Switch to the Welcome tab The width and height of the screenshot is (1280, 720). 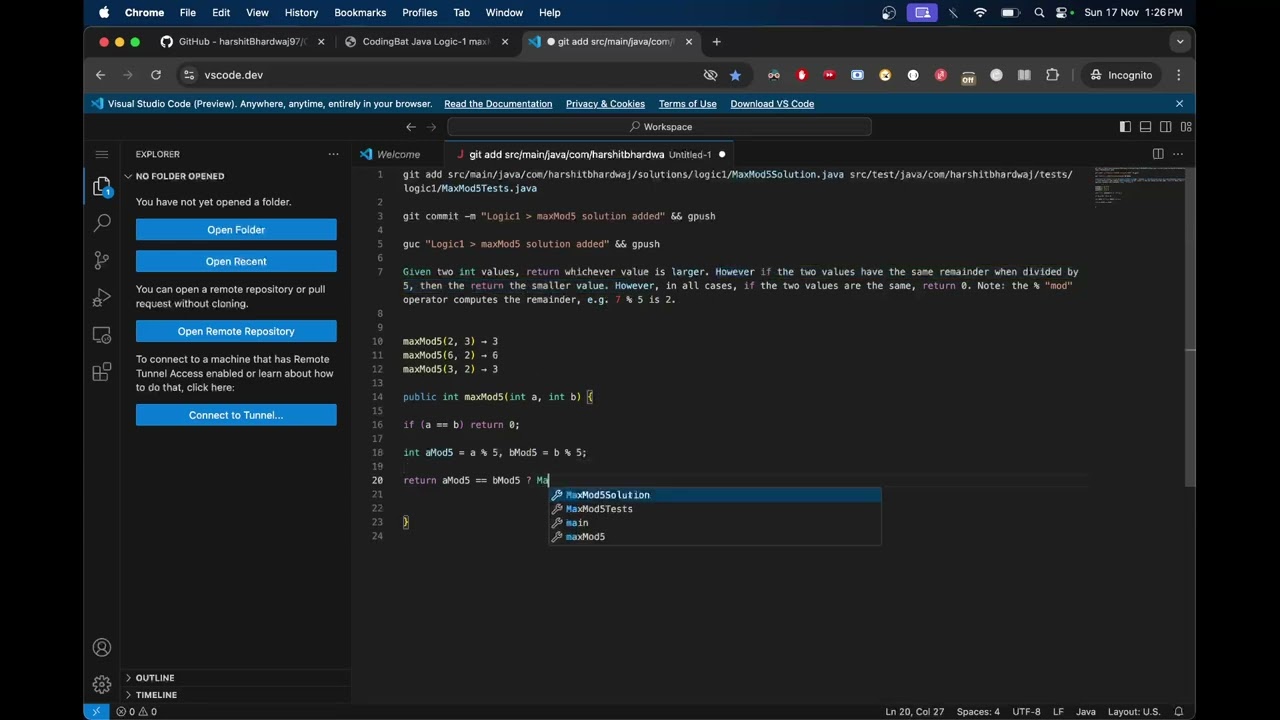coord(398,154)
